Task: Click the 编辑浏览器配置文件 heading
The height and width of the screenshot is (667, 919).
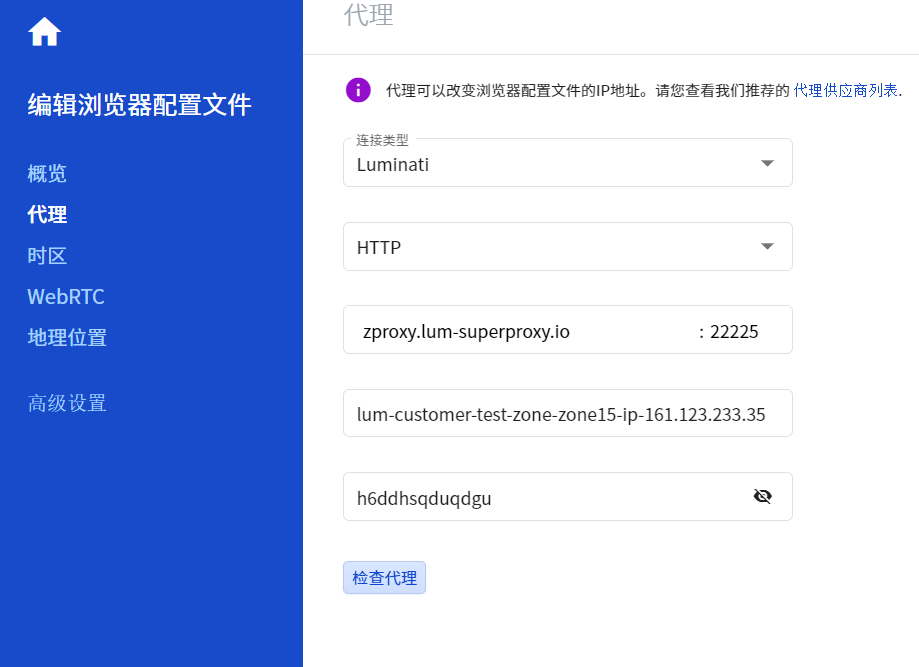Action: [x=139, y=105]
